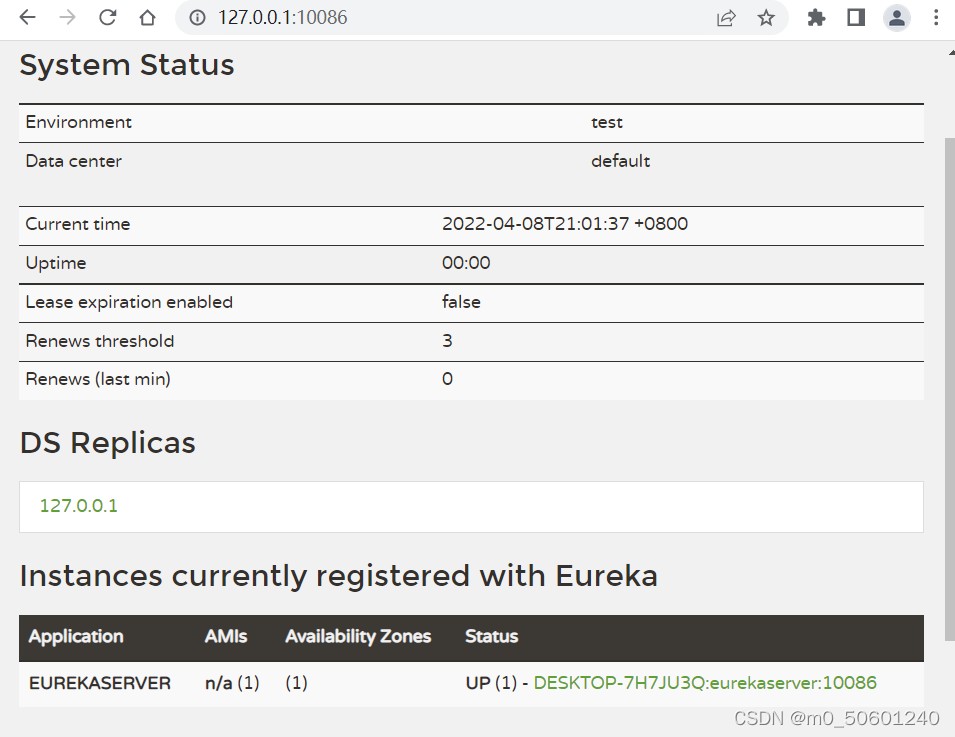The image size is (955, 737).
Task: Open the DESKTOP-7H7JU3Q:eurekaserver:10086 instance link
Action: (705, 683)
